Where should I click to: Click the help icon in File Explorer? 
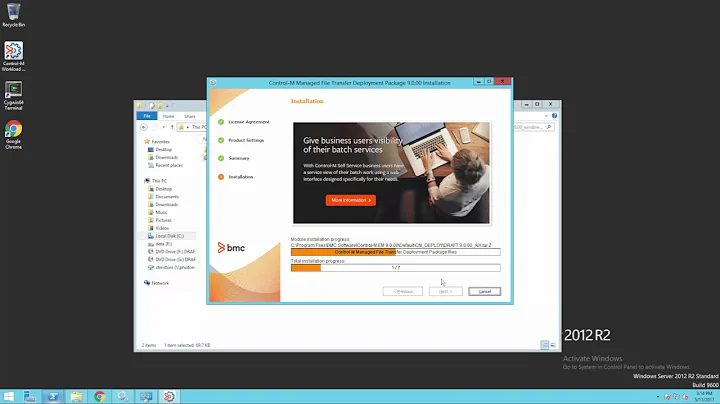pyautogui.click(x=554, y=116)
